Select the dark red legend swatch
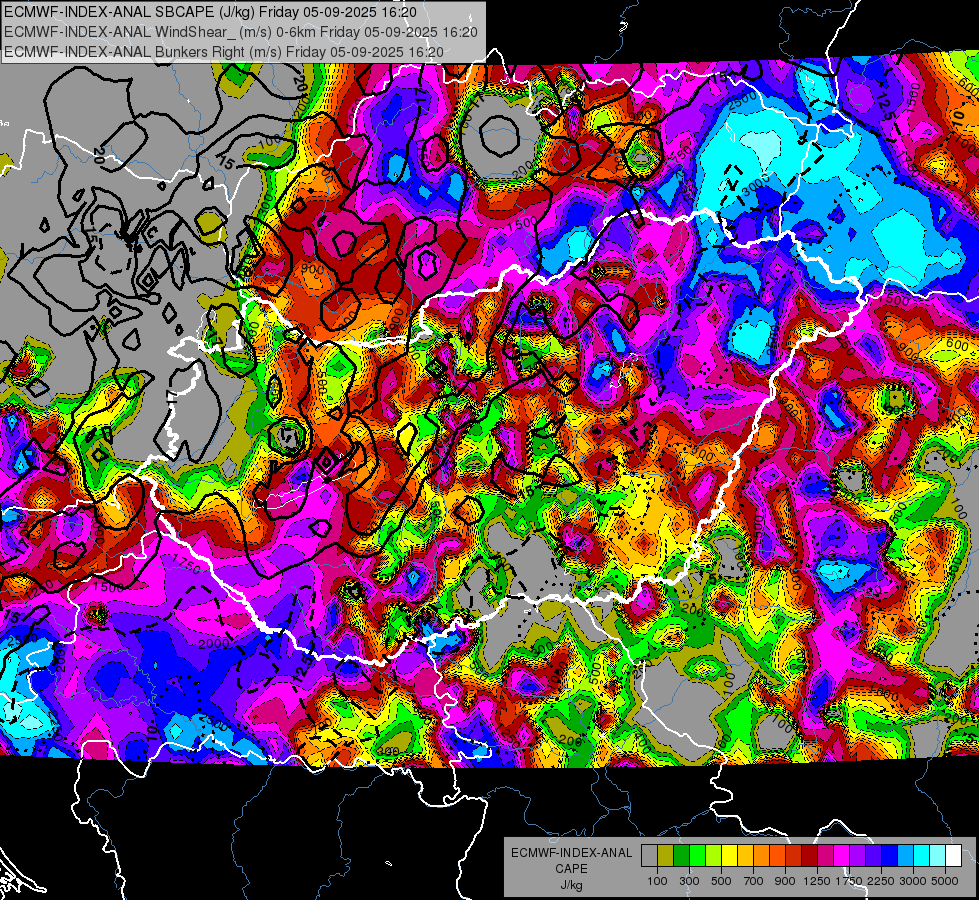 (x=809, y=856)
